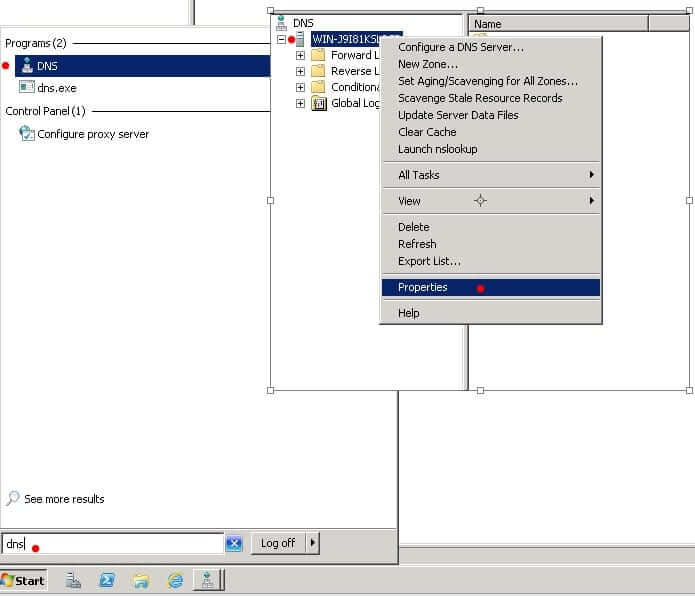Open Properties from context menu
This screenshot has width=695, height=597.
[x=491, y=287]
